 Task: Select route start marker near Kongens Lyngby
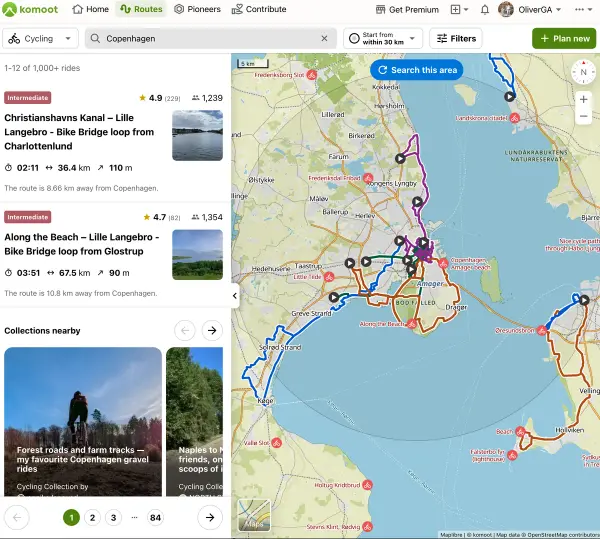[x=417, y=202]
